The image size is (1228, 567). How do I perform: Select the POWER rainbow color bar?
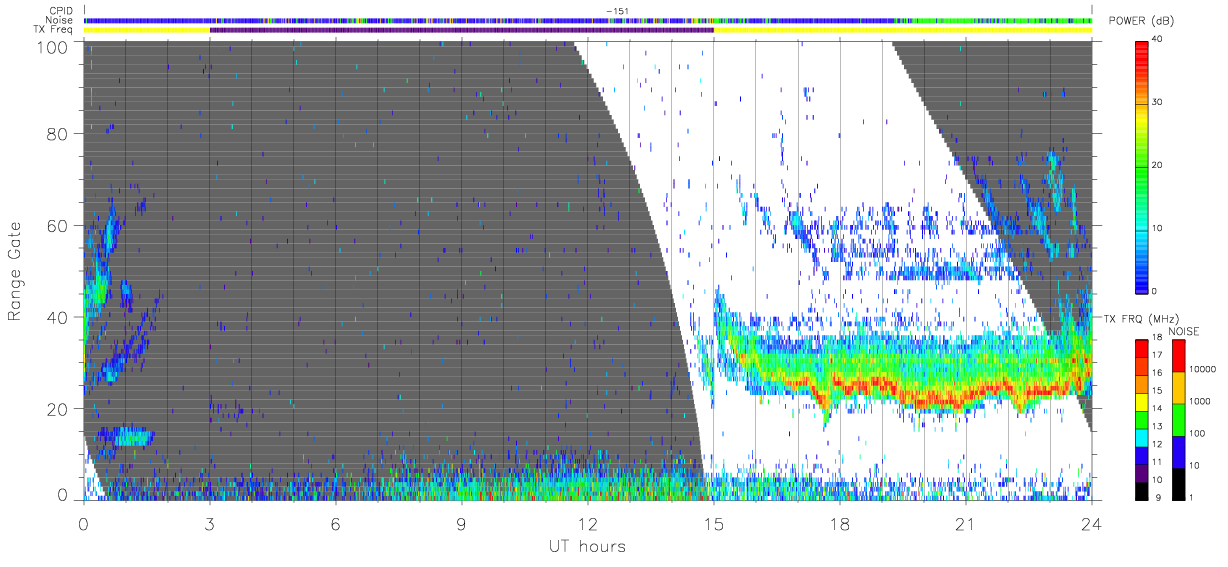(1142, 165)
